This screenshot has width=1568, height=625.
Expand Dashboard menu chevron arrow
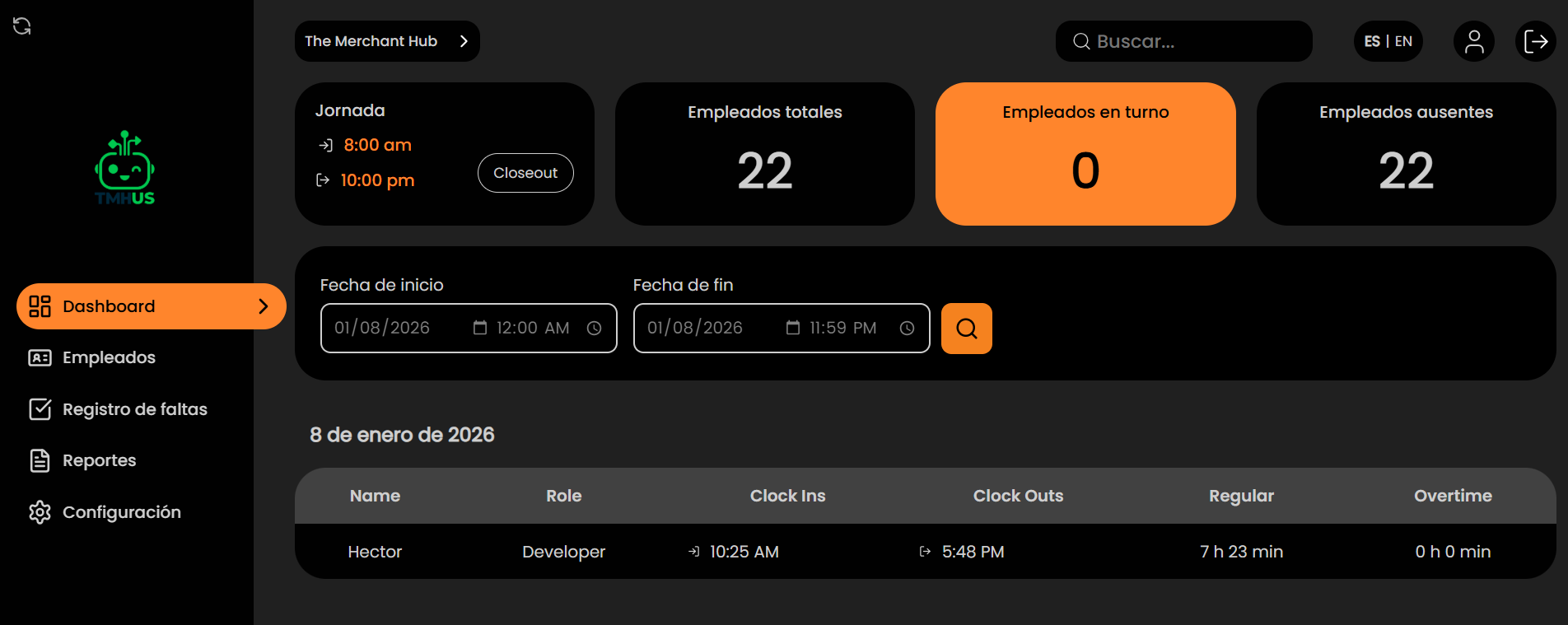(x=264, y=306)
